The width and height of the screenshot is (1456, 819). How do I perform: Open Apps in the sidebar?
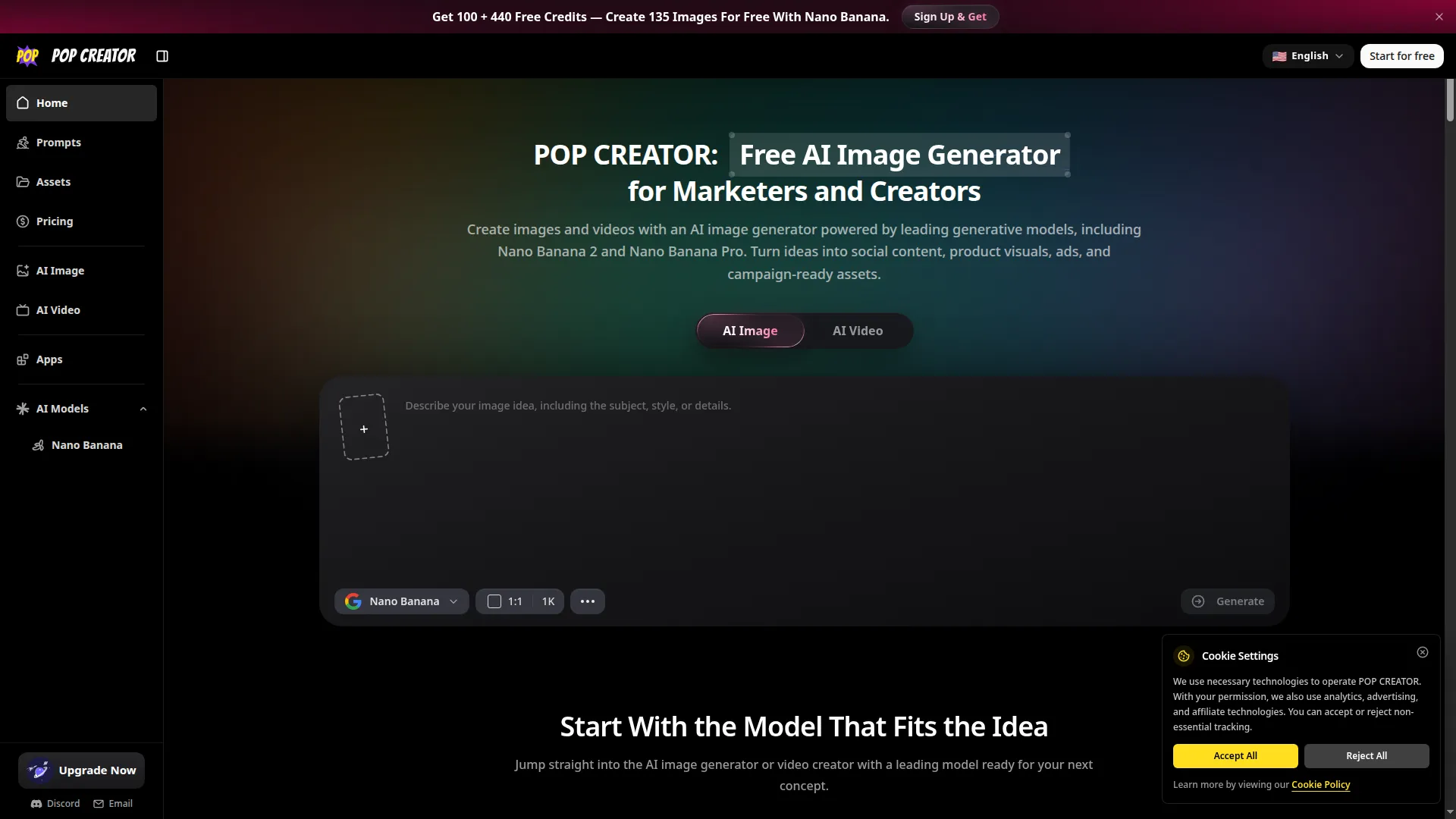pos(81,359)
